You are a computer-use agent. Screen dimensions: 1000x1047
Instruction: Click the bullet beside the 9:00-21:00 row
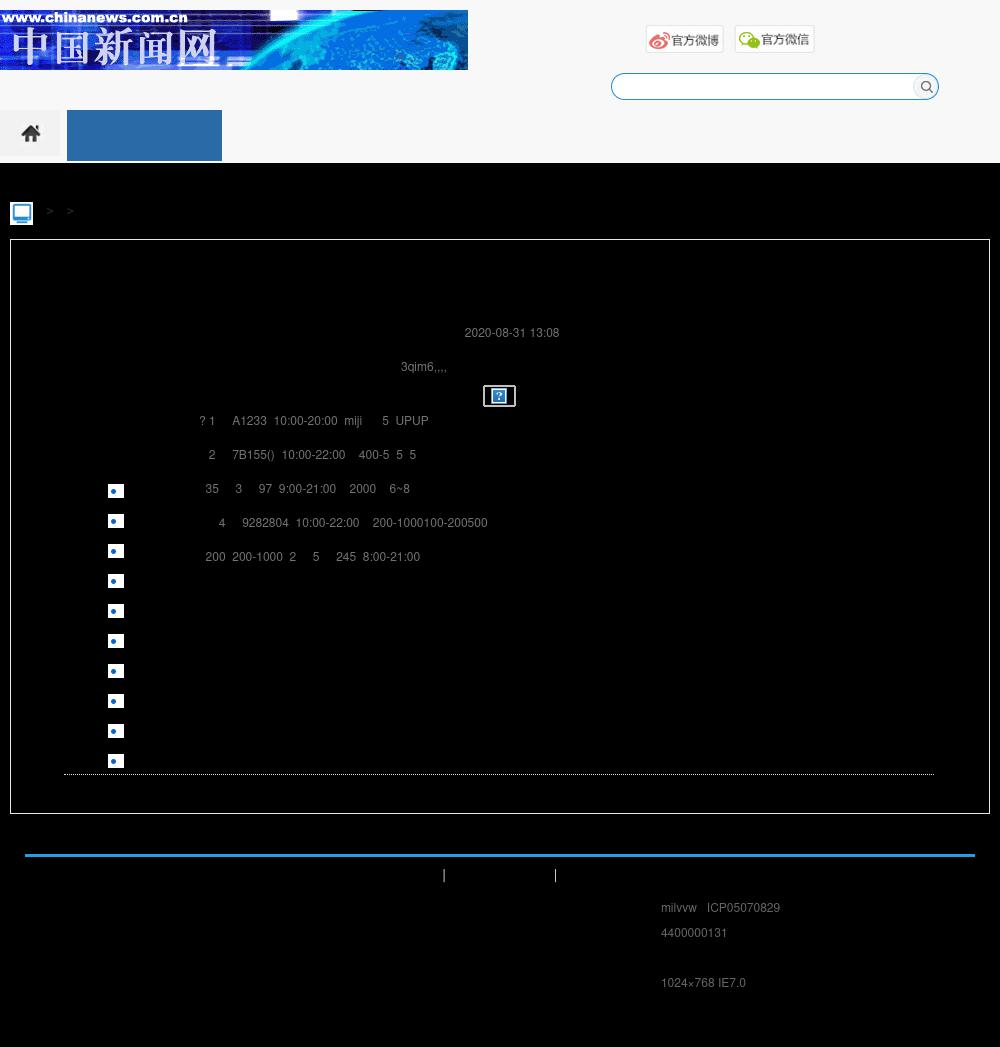(x=116, y=491)
